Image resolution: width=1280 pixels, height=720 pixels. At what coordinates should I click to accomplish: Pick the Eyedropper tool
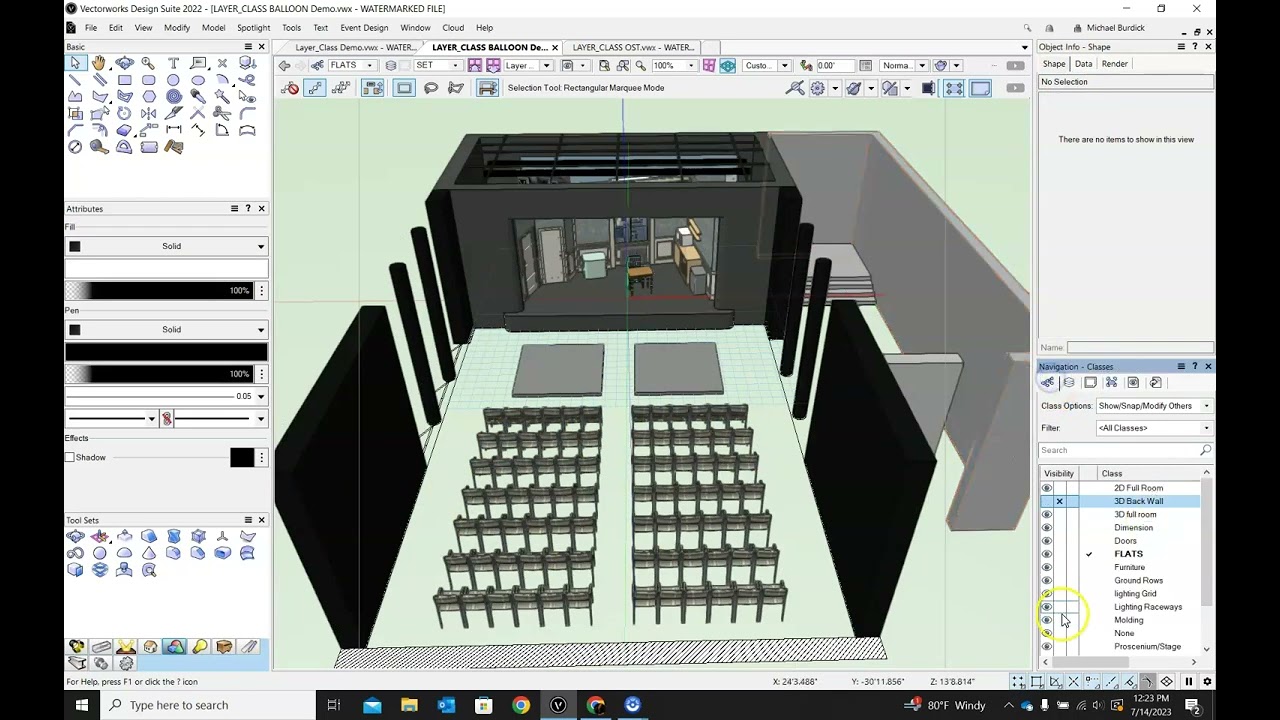coord(198,96)
